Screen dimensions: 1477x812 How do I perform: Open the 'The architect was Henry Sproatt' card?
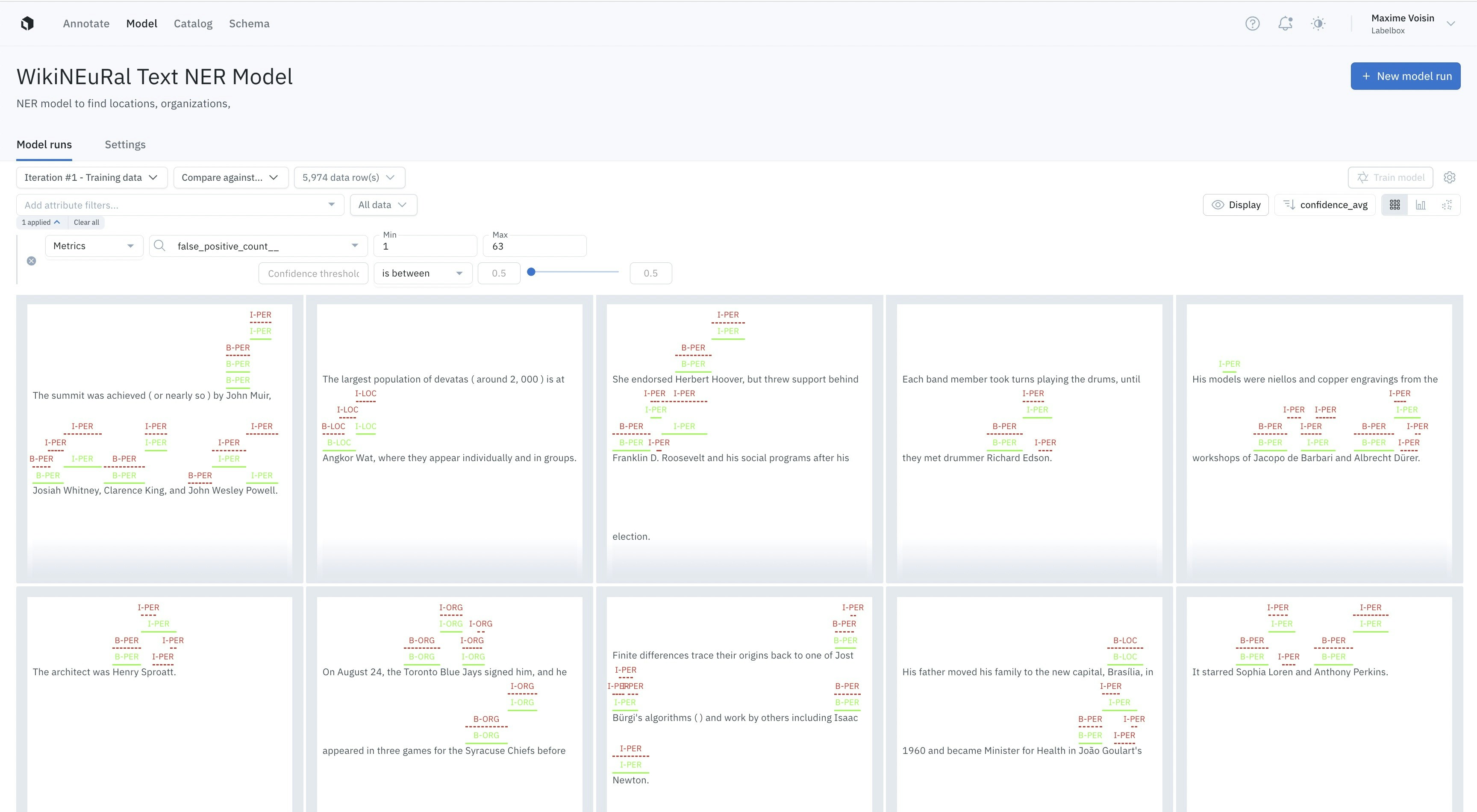[x=159, y=700]
